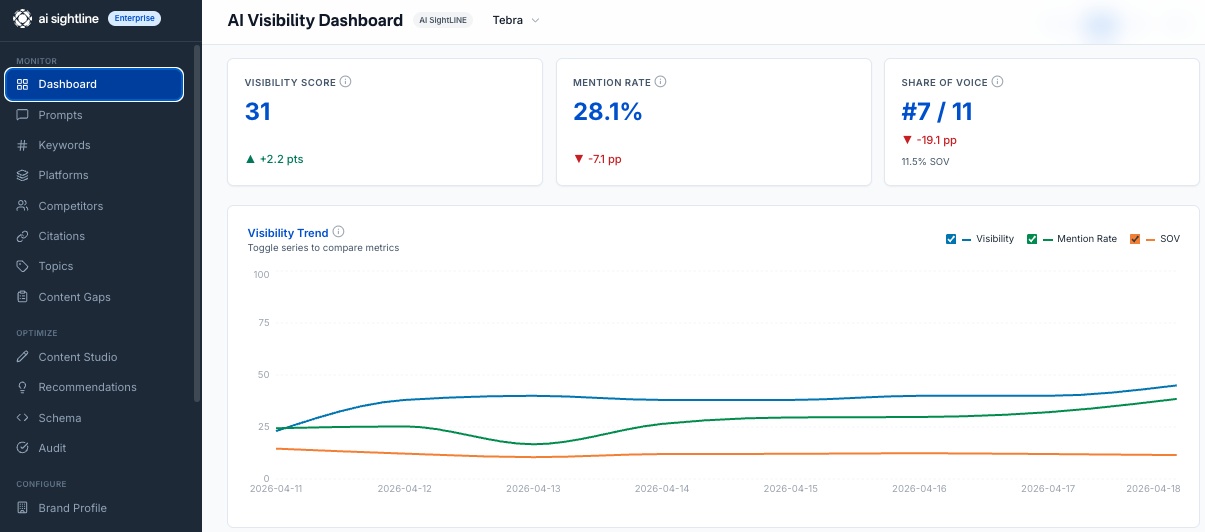
Task: Click the Recommendations lightbulb icon
Action: (22, 387)
